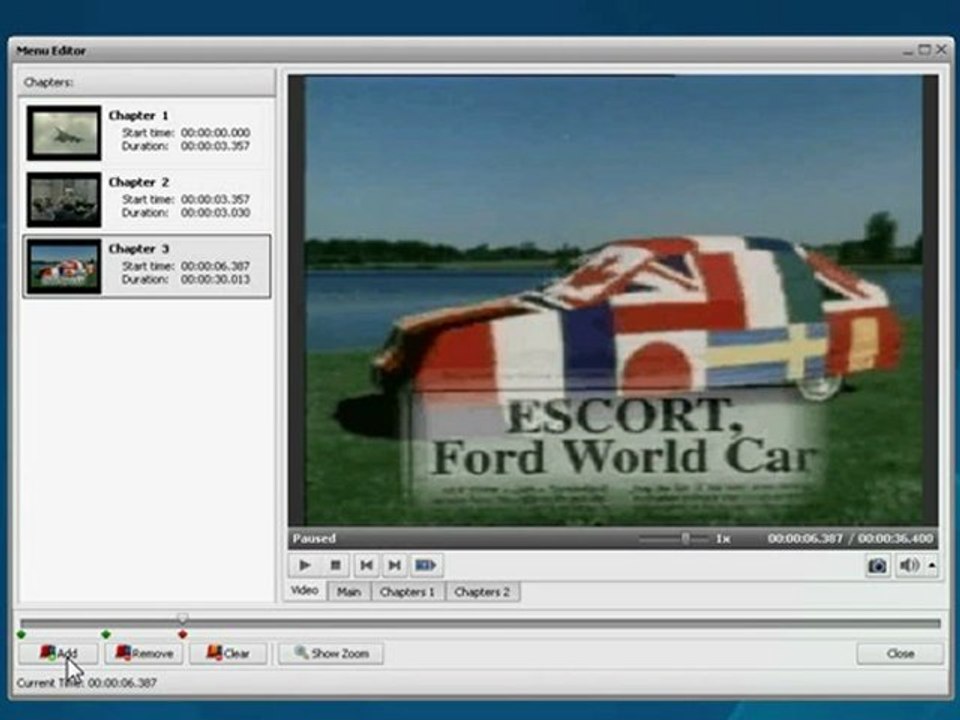Click Chapter 2 start time 00:00:03.357
The height and width of the screenshot is (720, 960).
coord(215,200)
